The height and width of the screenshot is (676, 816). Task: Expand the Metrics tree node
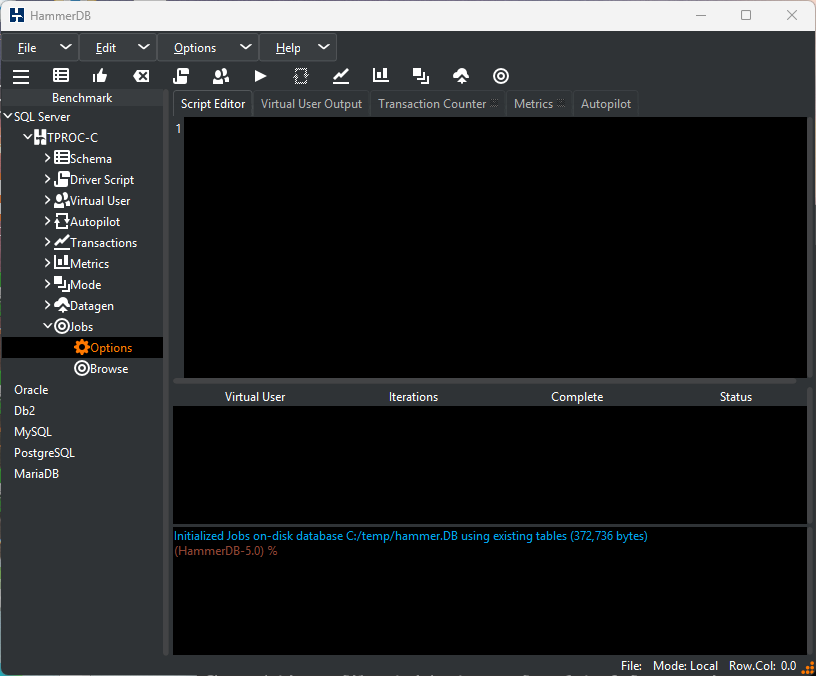[47, 262]
